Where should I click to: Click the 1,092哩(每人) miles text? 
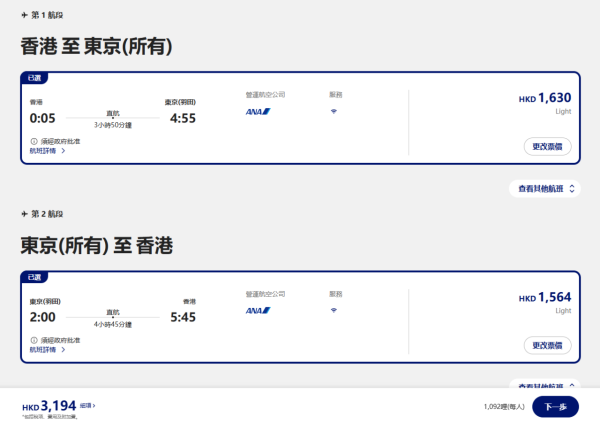tap(504, 406)
